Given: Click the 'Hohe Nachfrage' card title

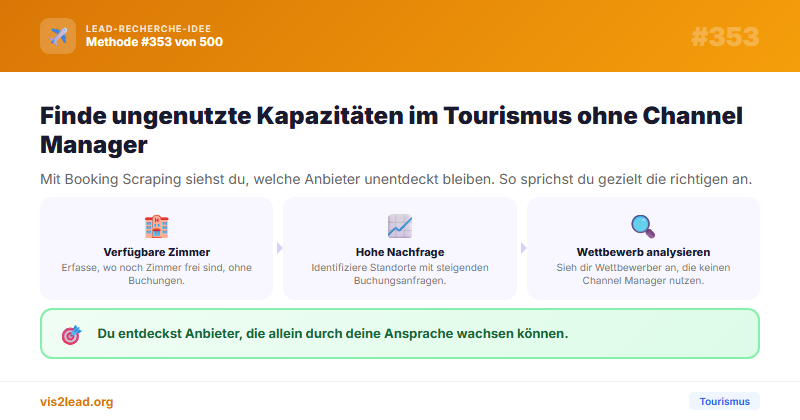Looking at the screenshot, I should click(x=400, y=252).
